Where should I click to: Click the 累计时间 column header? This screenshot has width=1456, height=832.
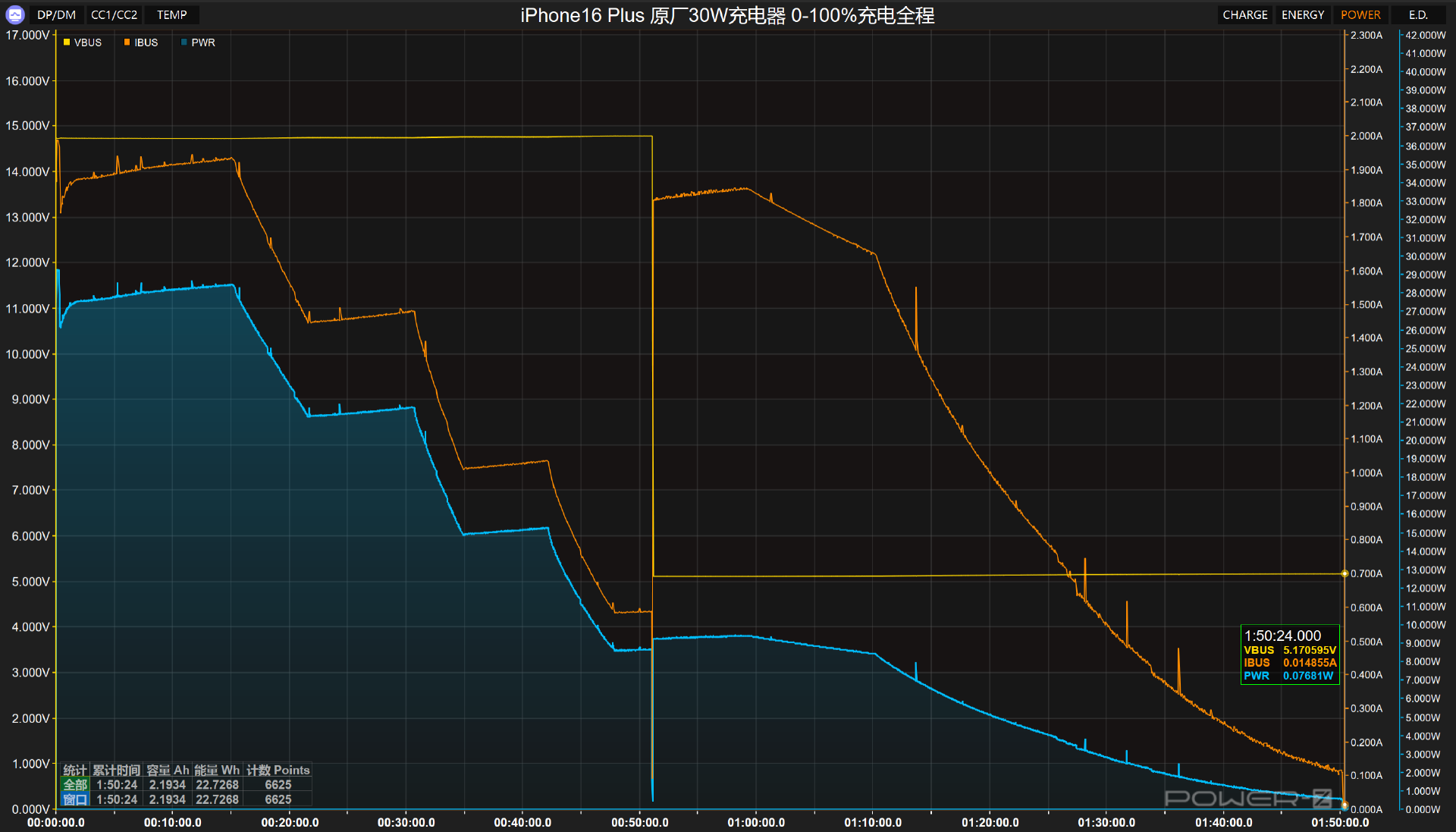pyautogui.click(x=117, y=771)
